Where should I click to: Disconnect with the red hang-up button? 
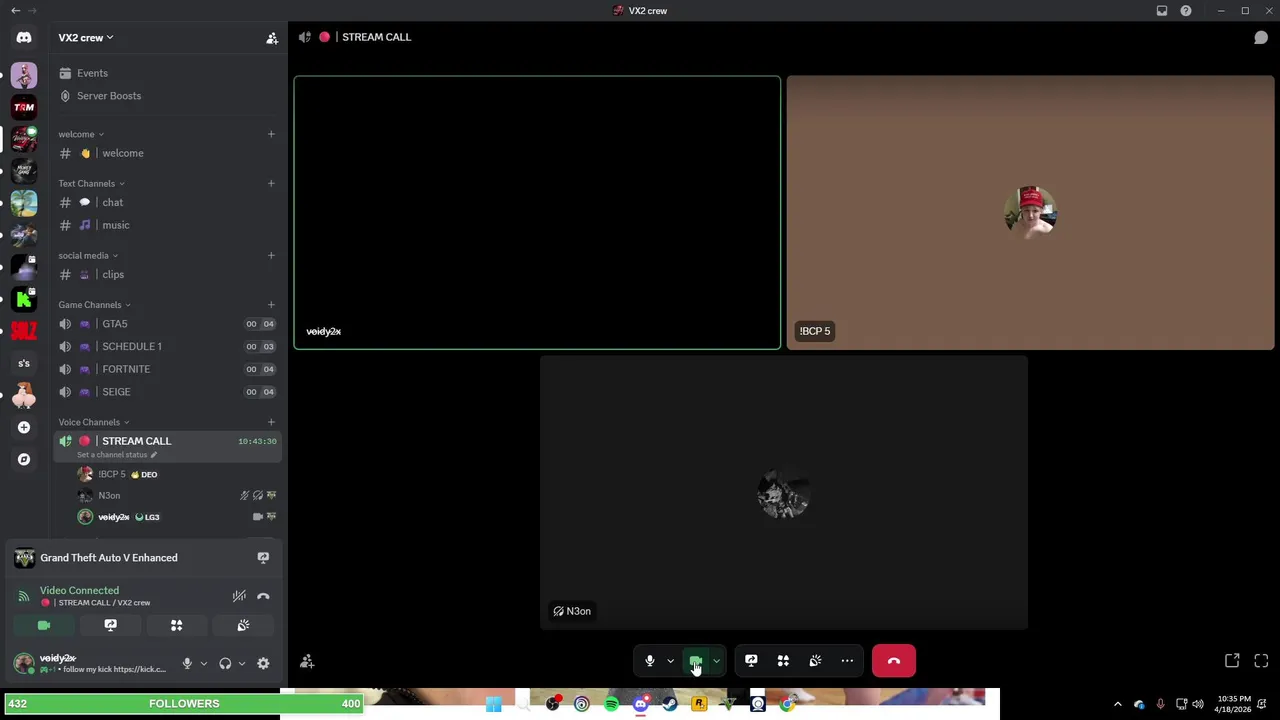point(894,661)
